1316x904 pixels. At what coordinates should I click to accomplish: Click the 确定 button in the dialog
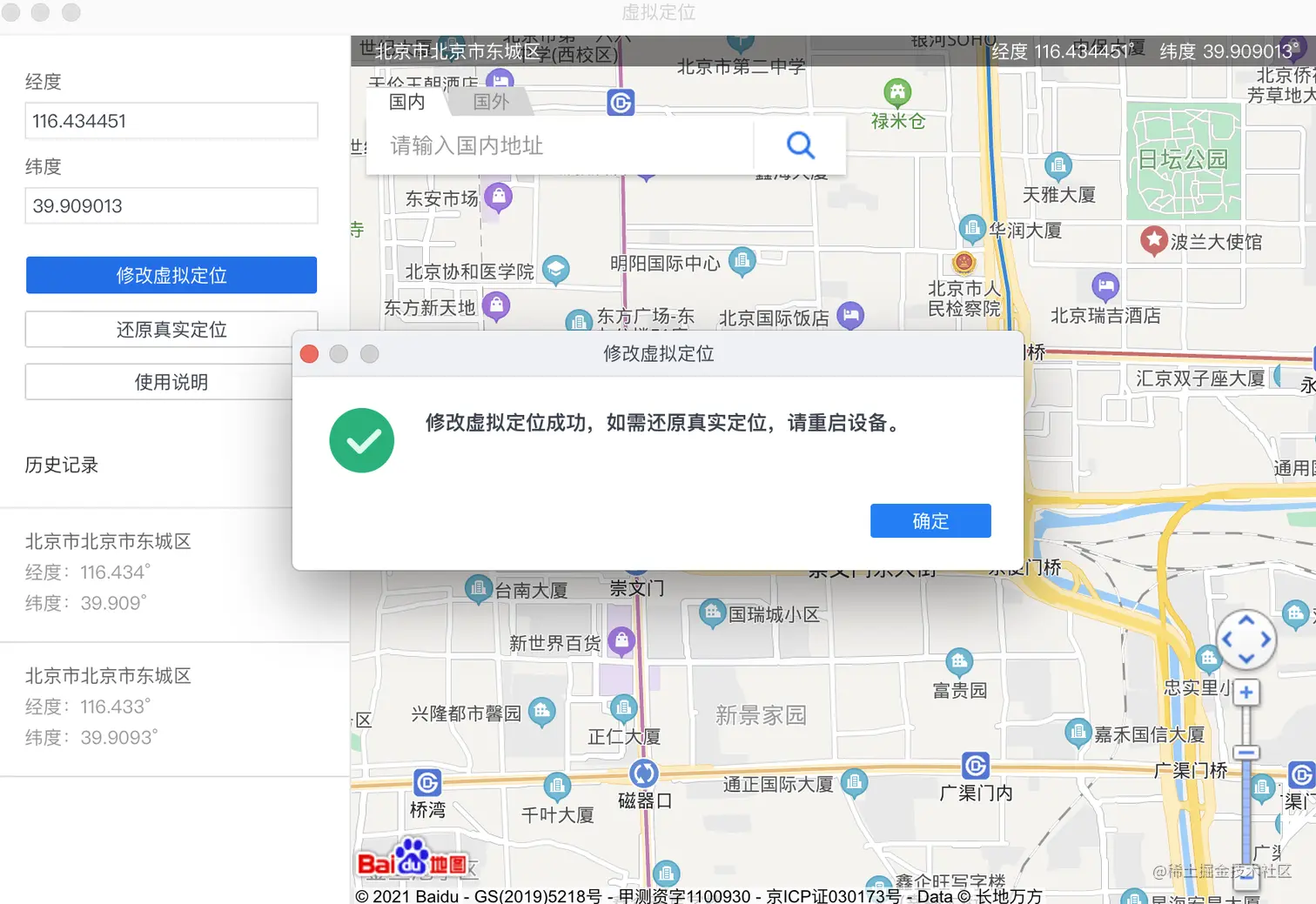coord(930,520)
